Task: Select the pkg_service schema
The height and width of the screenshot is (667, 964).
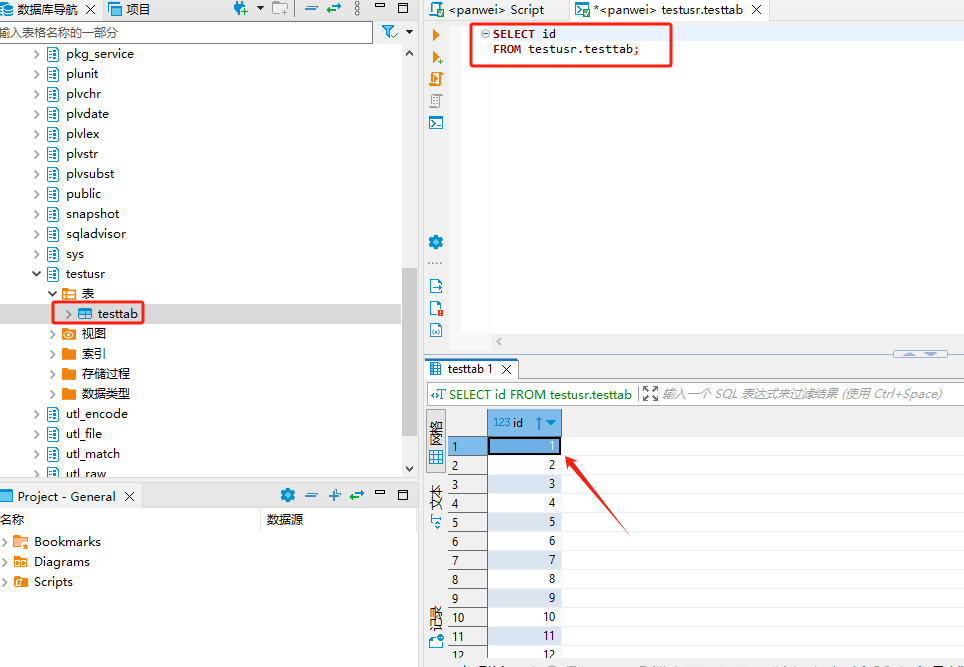Action: pyautogui.click(x=100, y=54)
